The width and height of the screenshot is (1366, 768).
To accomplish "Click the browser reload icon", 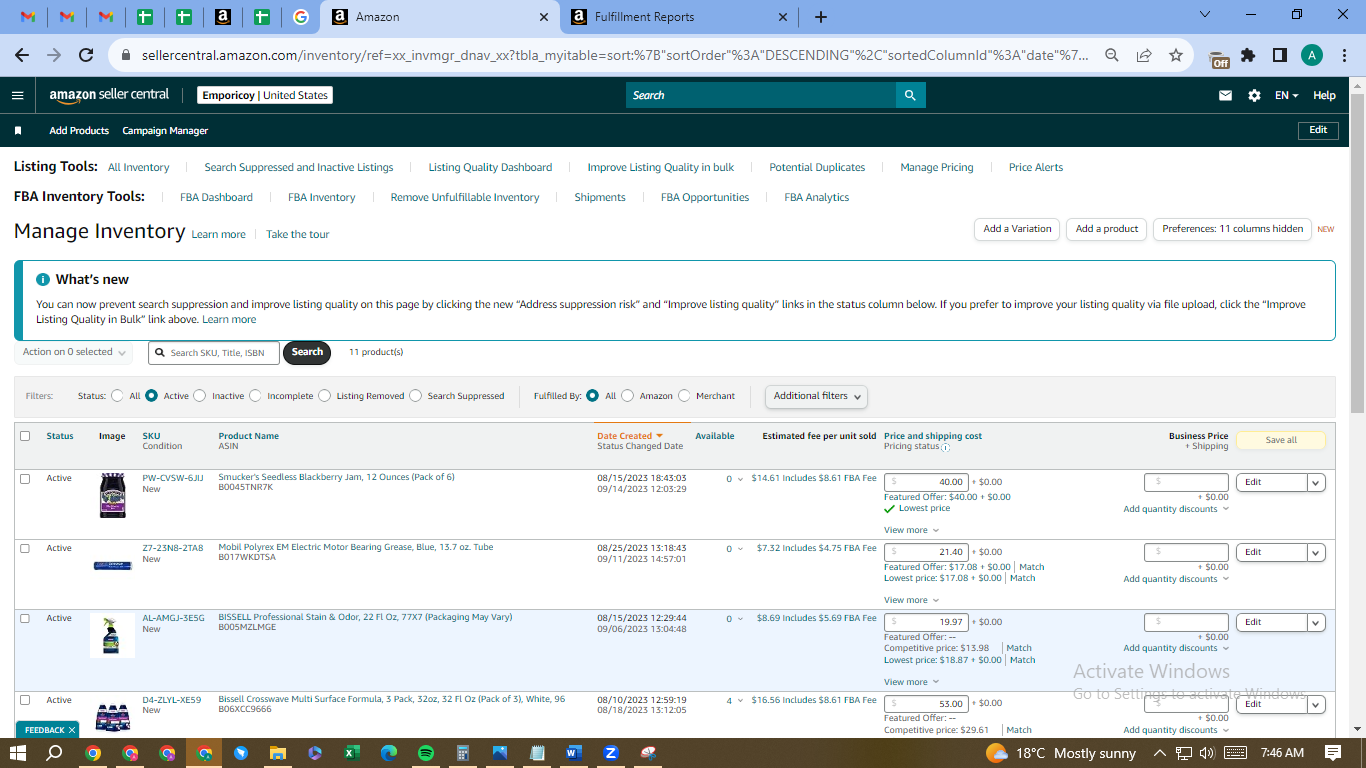I will [x=86, y=55].
